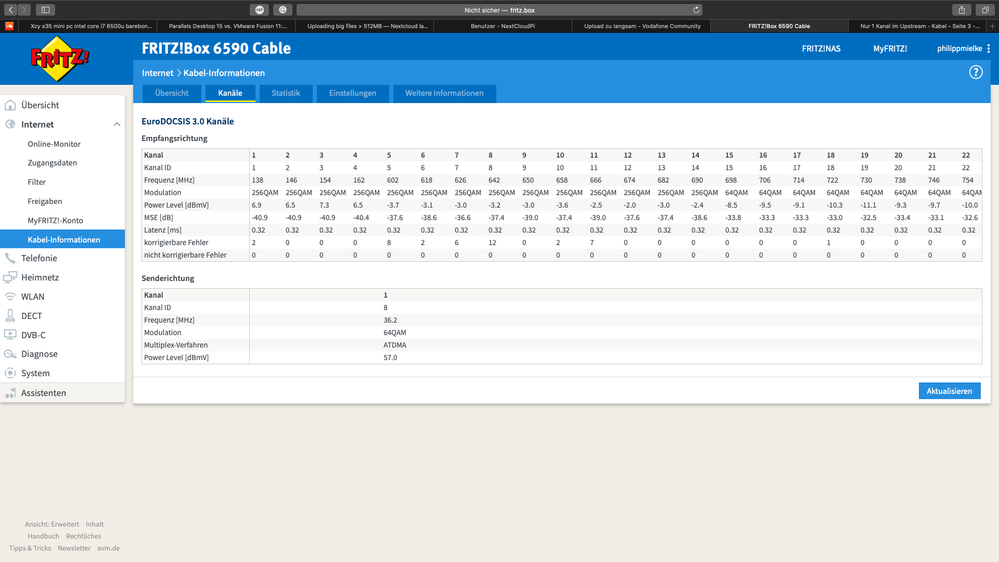Click the EuroDOCSIS 3.0 Kanäle heading
Viewport: 999px width, 562px height.
[187, 121]
